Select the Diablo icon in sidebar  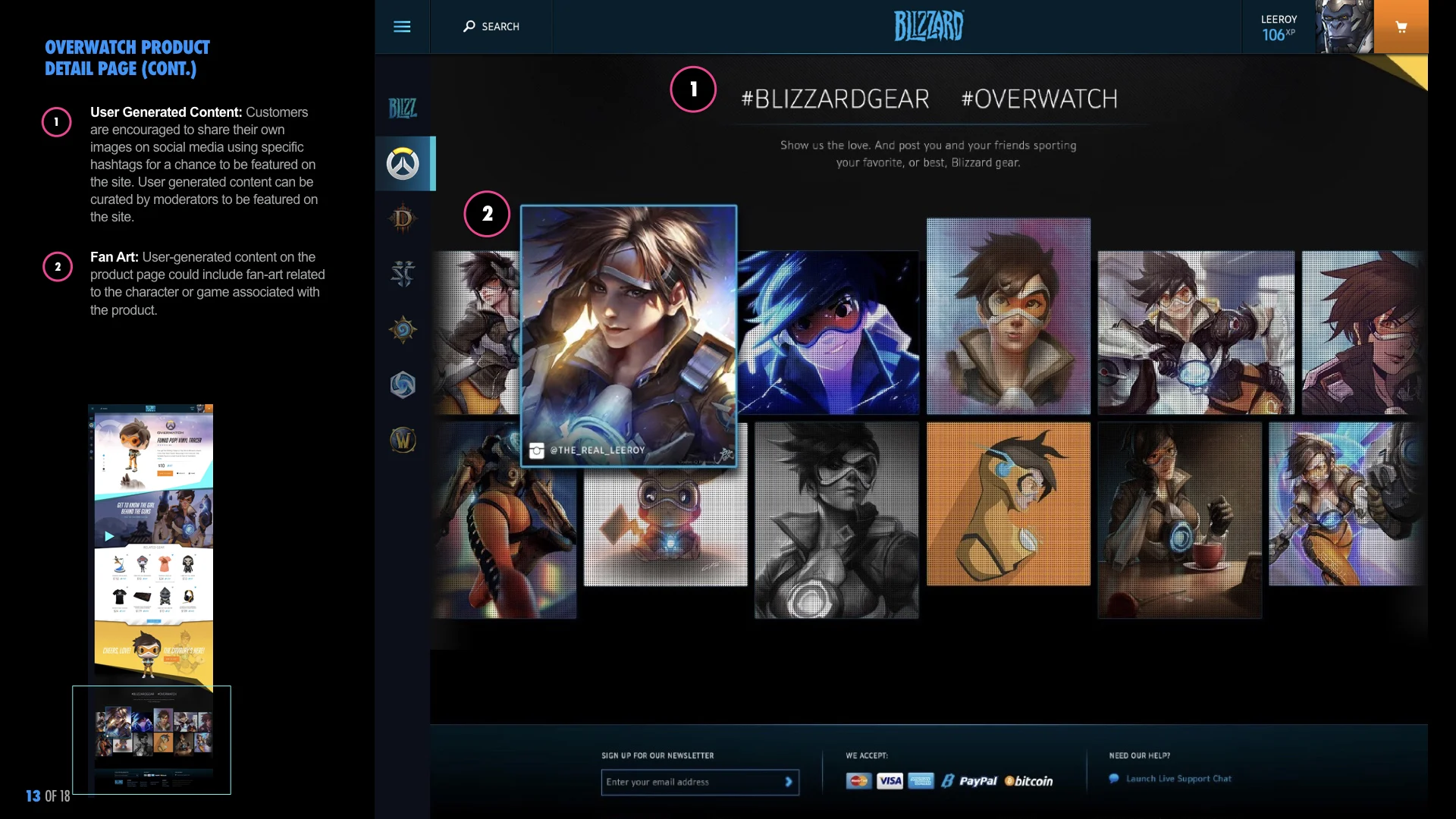tap(403, 219)
